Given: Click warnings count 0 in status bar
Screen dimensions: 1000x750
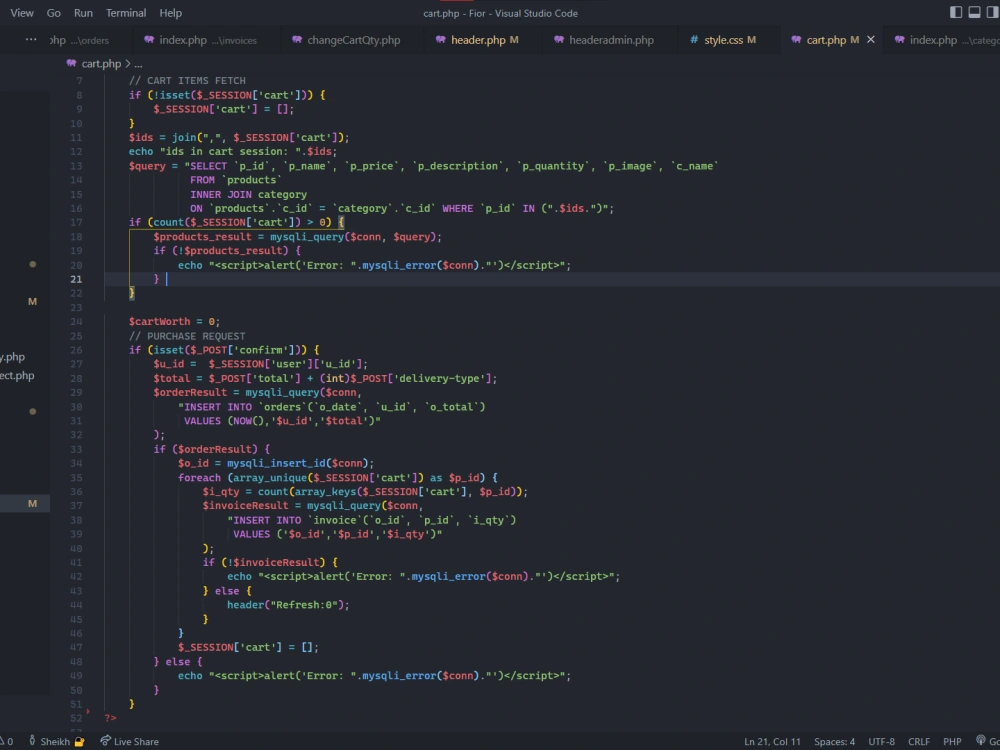Looking at the screenshot, I should pos(7,741).
